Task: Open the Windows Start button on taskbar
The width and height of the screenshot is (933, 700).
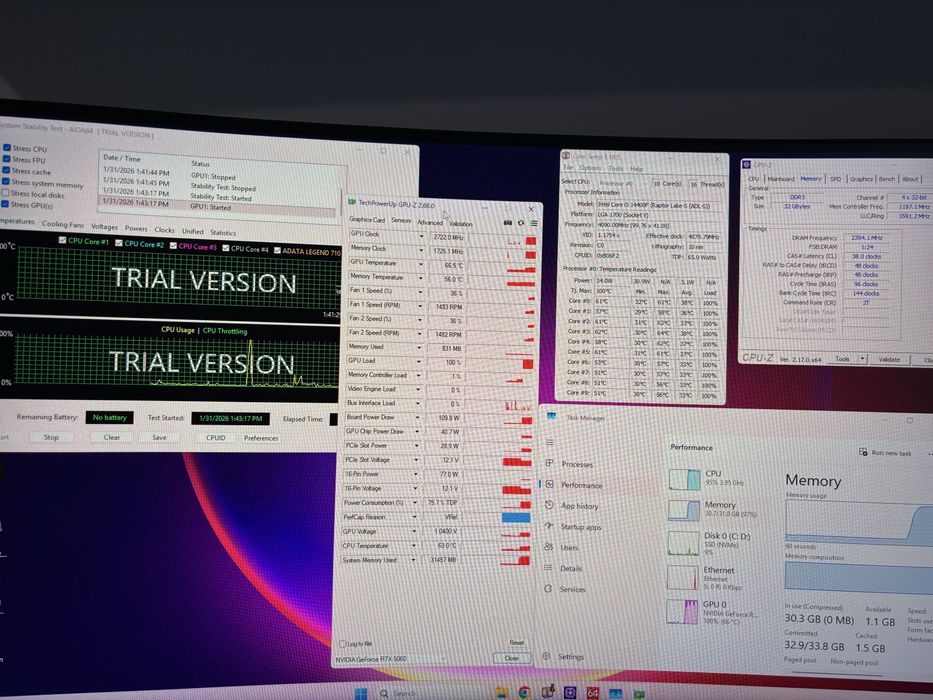Action: point(361,693)
